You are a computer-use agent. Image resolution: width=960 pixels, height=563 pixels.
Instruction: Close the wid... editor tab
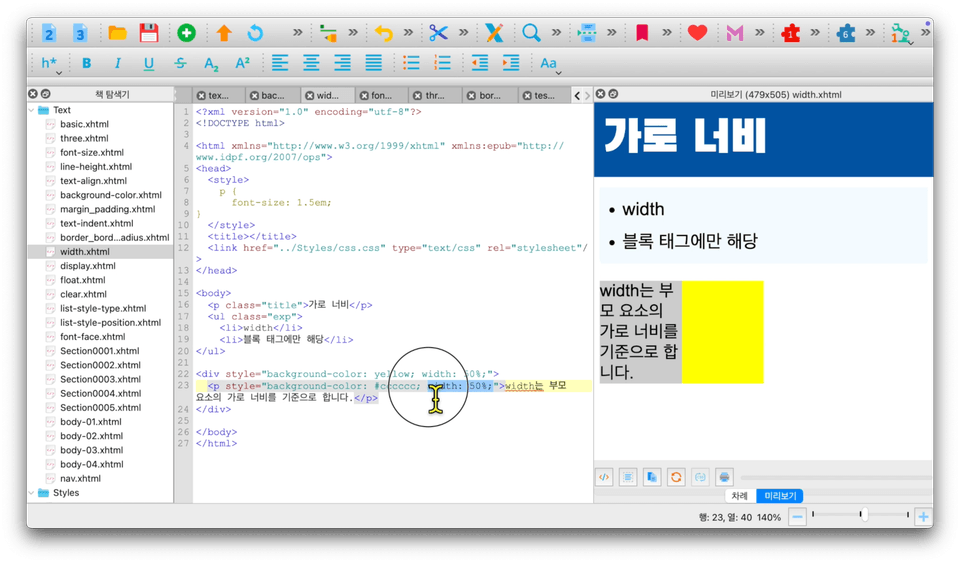pos(310,95)
